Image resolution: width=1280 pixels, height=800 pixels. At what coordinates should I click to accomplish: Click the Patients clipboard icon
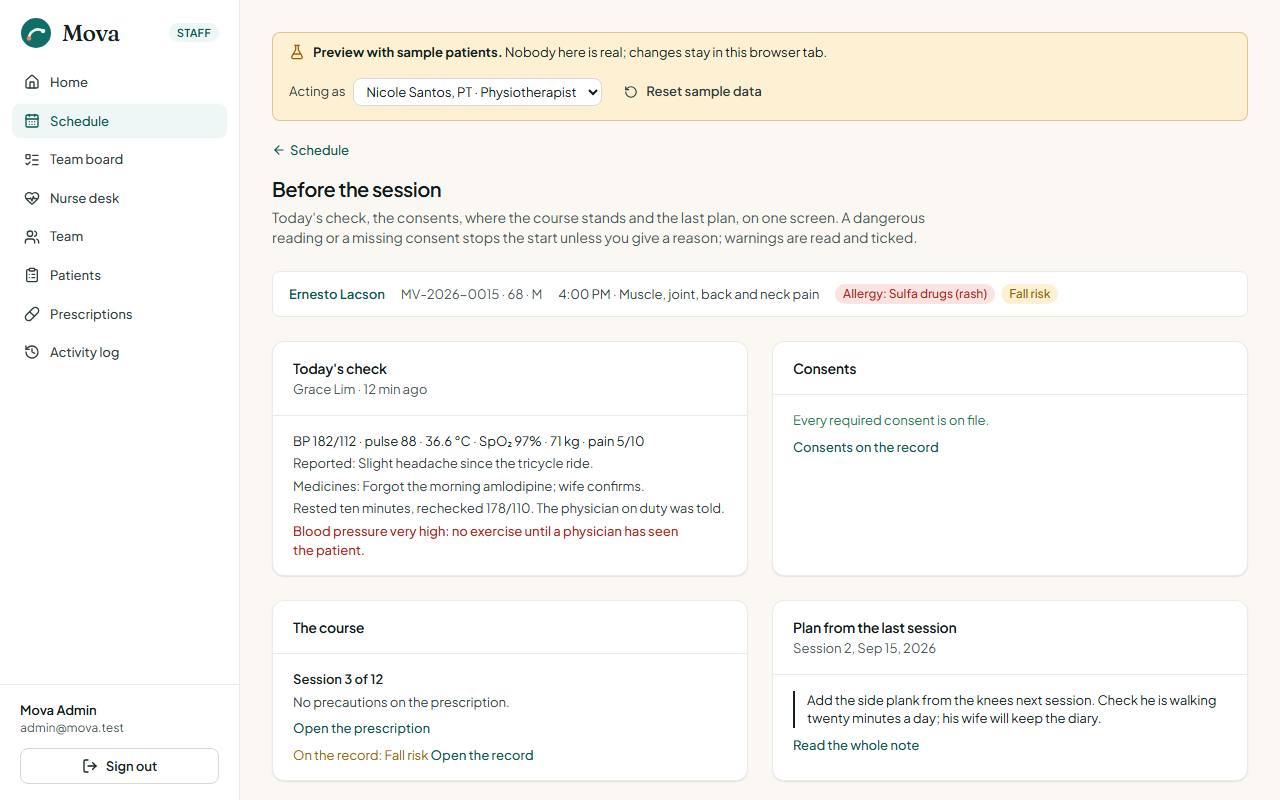pos(32,275)
